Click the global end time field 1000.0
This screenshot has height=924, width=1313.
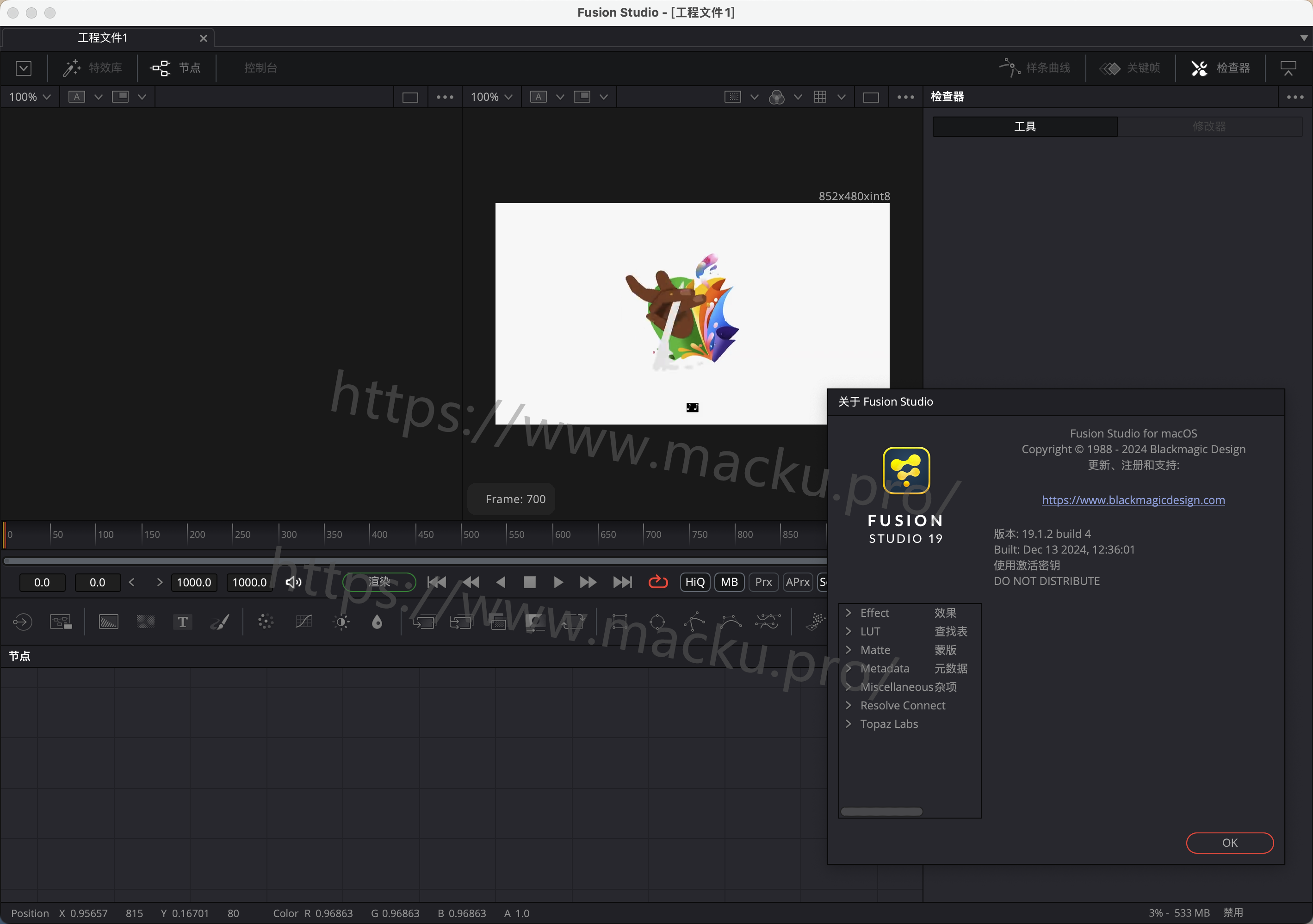pyautogui.click(x=249, y=582)
